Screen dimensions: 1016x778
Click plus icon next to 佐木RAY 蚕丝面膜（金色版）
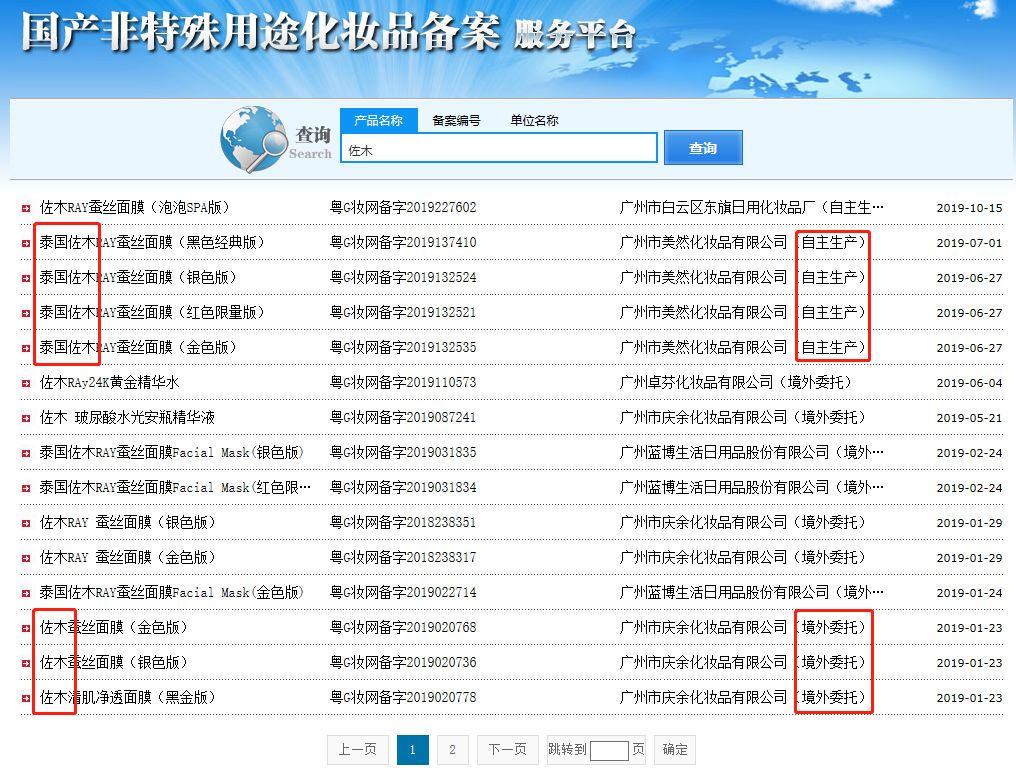[x=25, y=557]
